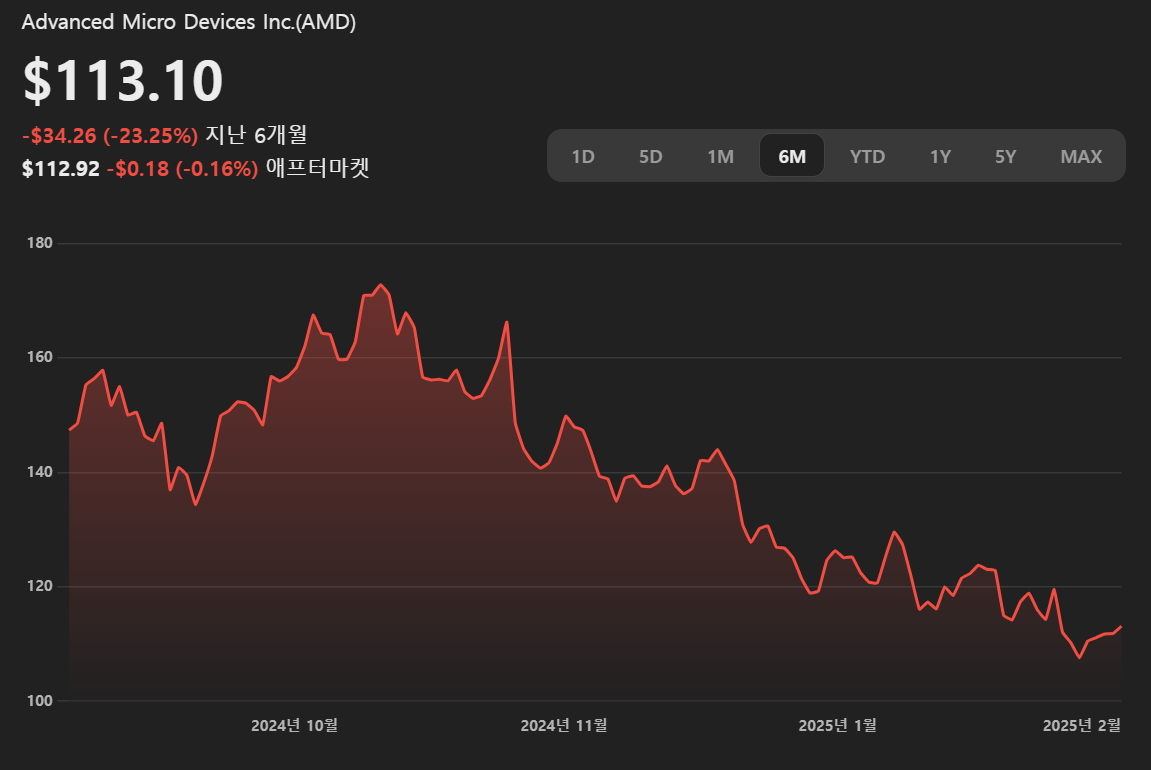Click the 지난 6개월 period label
Viewport: 1151px width, 770px height.
[256, 135]
